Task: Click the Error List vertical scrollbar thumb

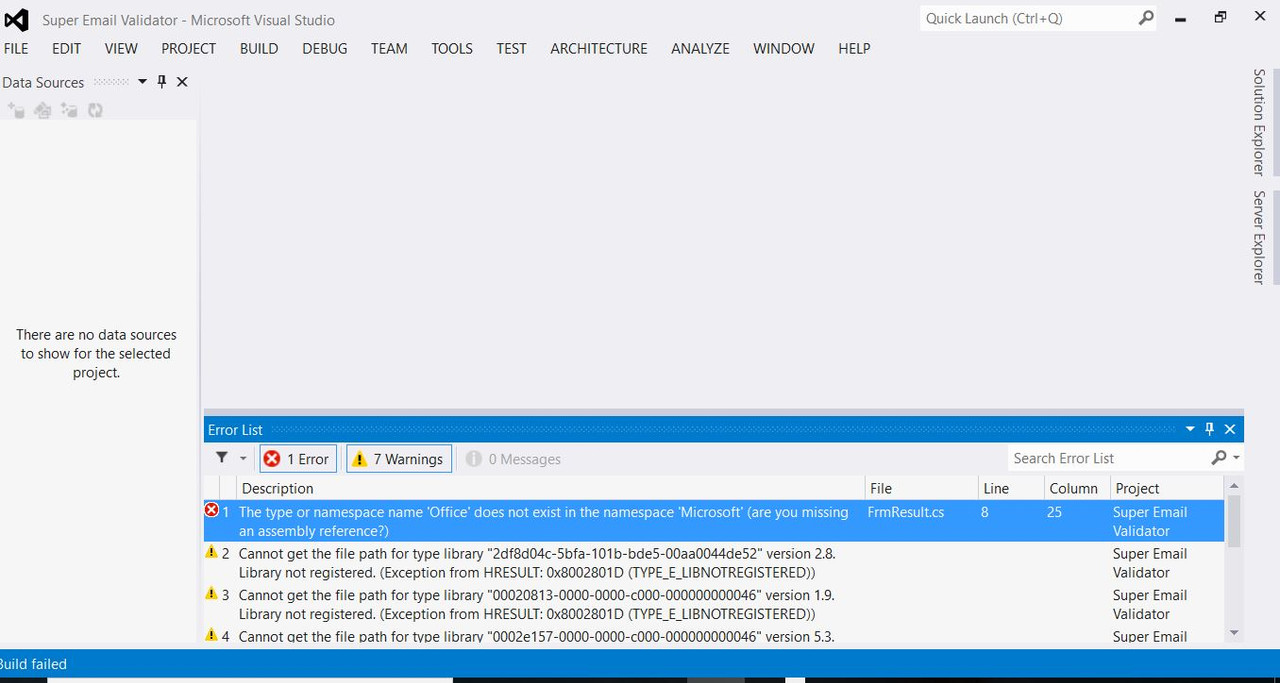Action: pyautogui.click(x=1233, y=521)
